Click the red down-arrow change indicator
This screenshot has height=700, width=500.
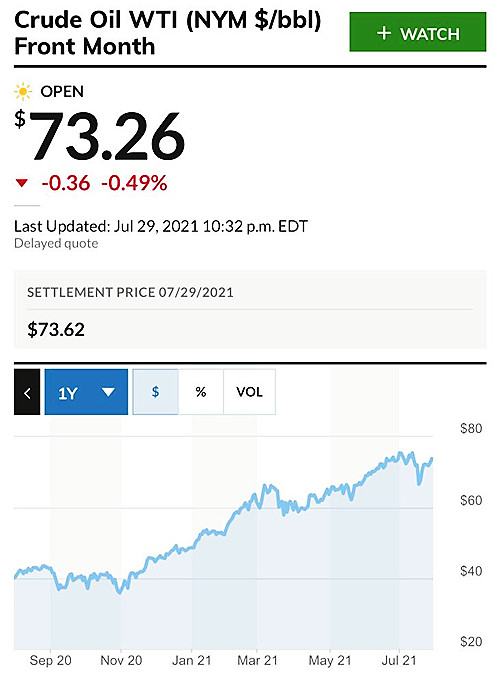[21, 183]
